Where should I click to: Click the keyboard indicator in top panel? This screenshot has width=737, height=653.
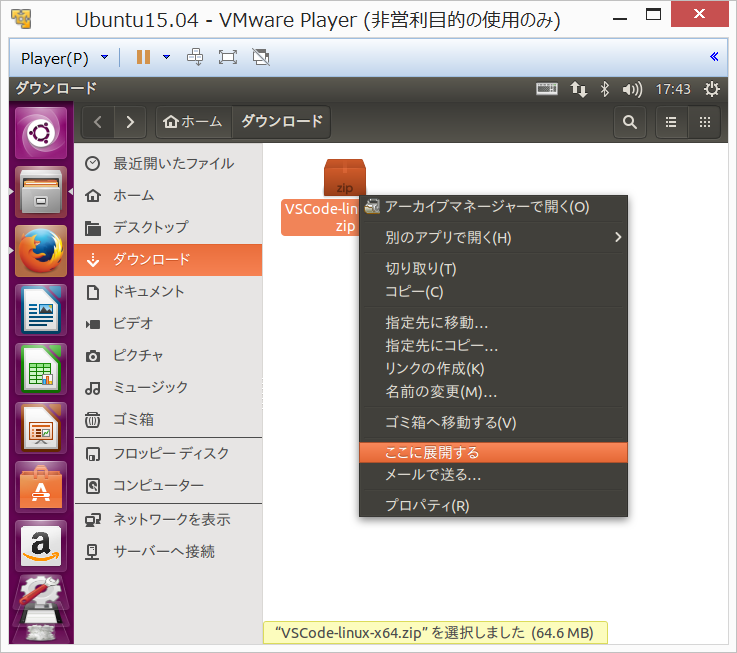pyautogui.click(x=547, y=89)
